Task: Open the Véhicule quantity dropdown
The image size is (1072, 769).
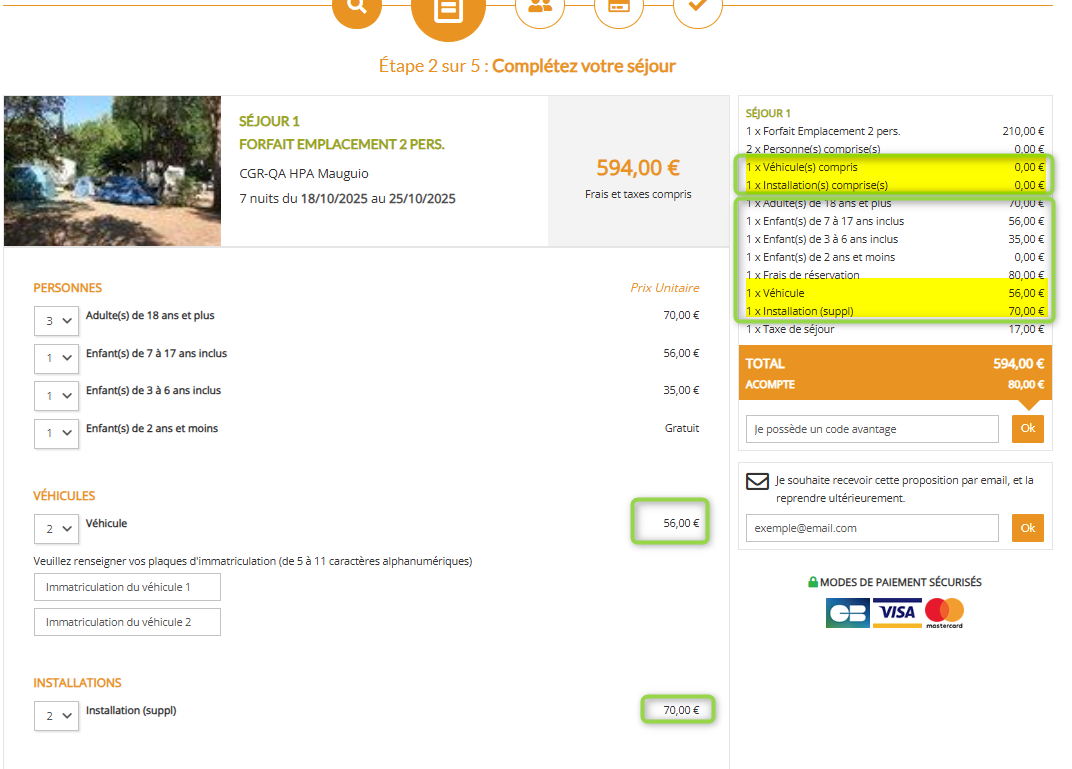Action: tap(56, 529)
